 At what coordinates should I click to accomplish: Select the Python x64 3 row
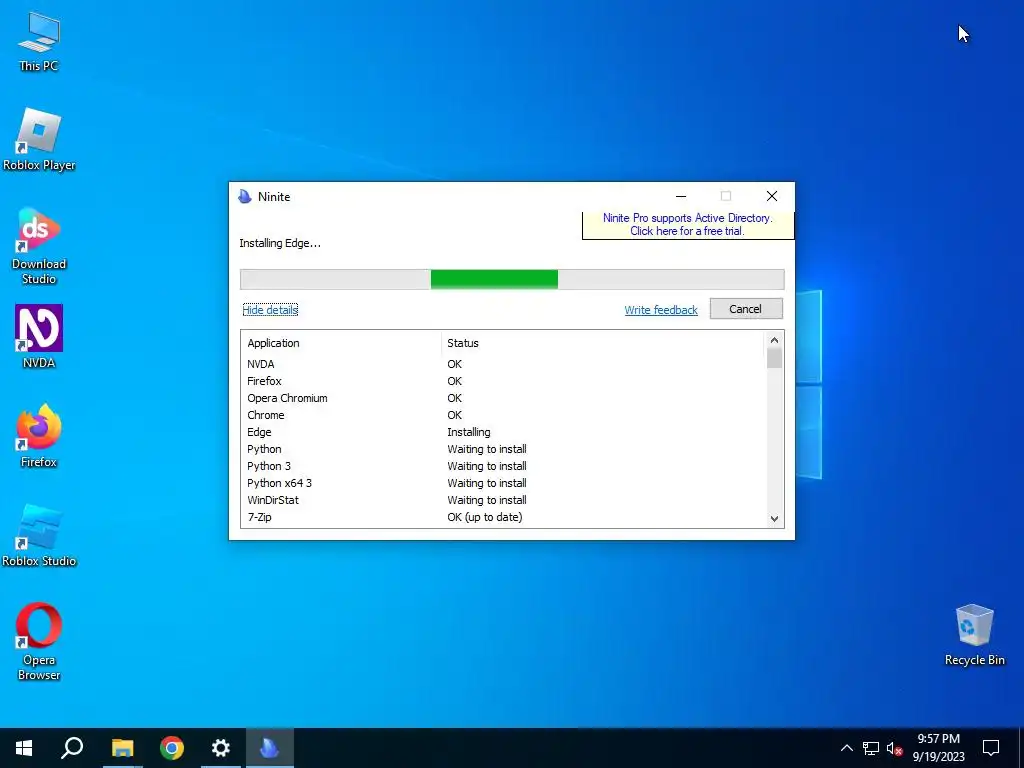point(503,483)
